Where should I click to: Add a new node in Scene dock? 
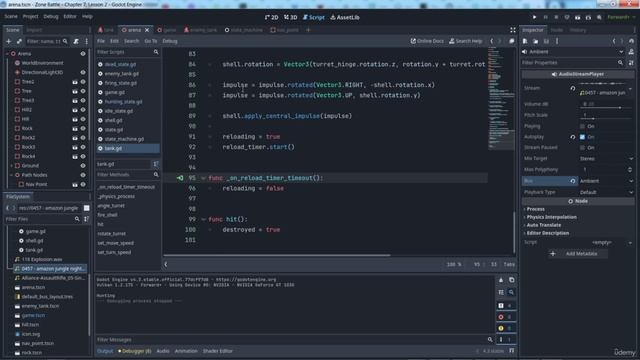(9, 41)
